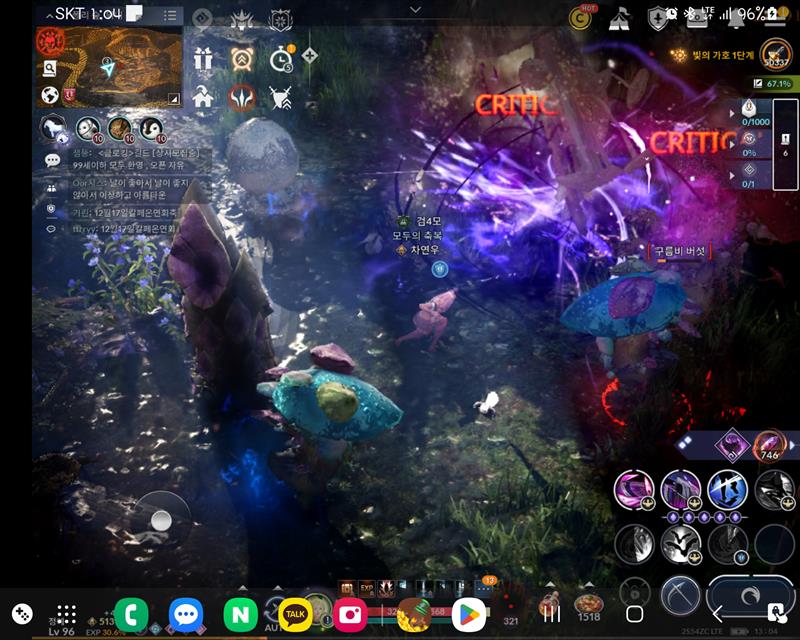The width and height of the screenshot is (800, 640).
Task: Launch the green Naver app
Action: pyautogui.click(x=240, y=615)
